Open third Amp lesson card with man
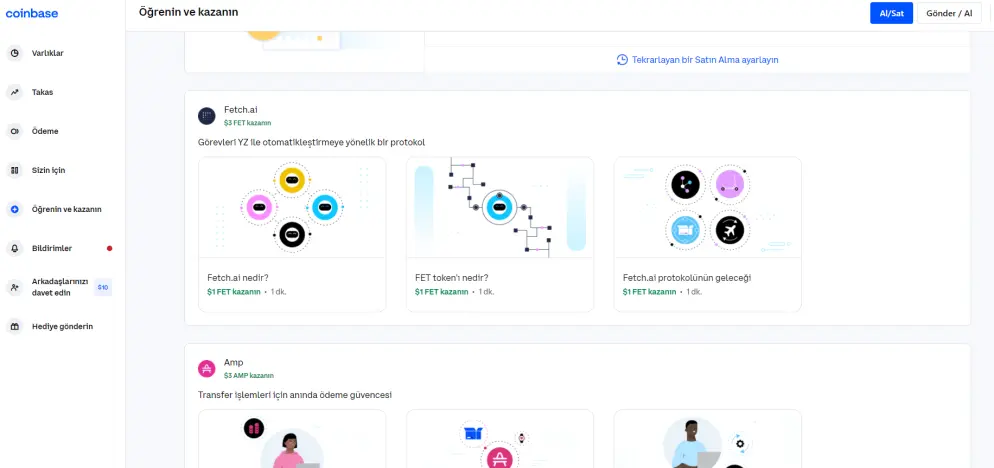This screenshot has width=994, height=468. (x=707, y=439)
